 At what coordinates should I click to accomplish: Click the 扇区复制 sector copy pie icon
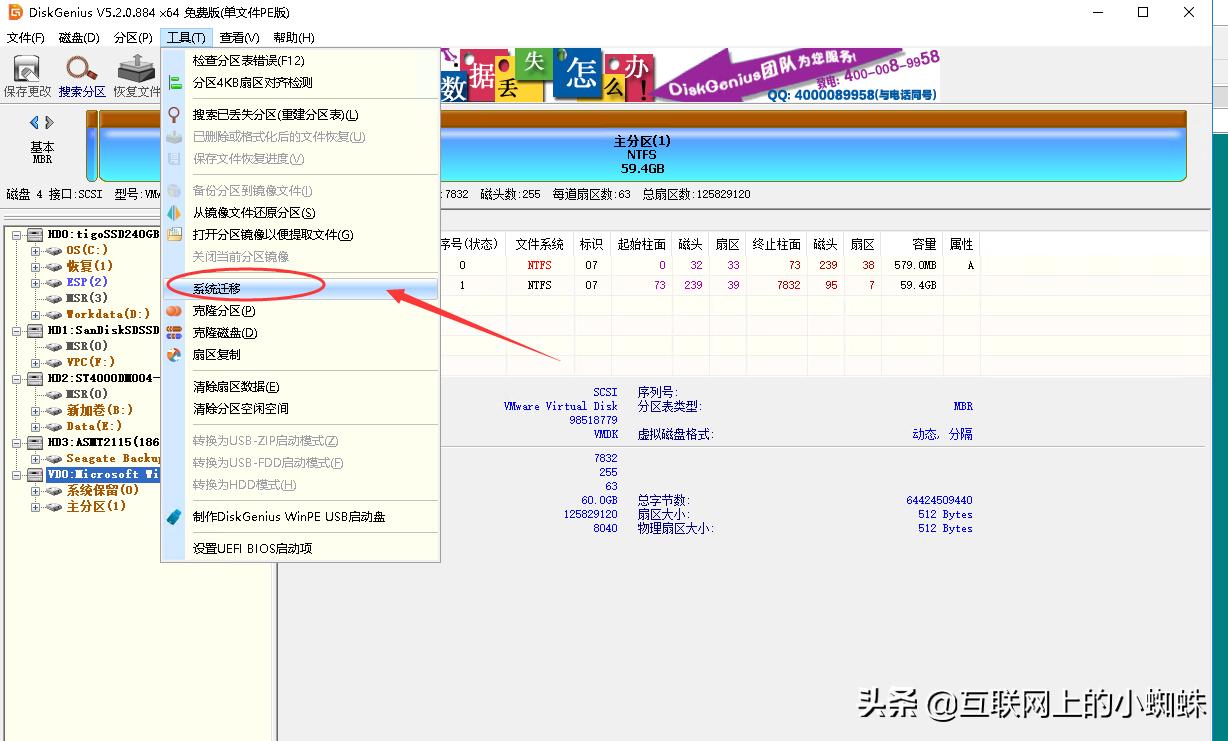click(172, 355)
